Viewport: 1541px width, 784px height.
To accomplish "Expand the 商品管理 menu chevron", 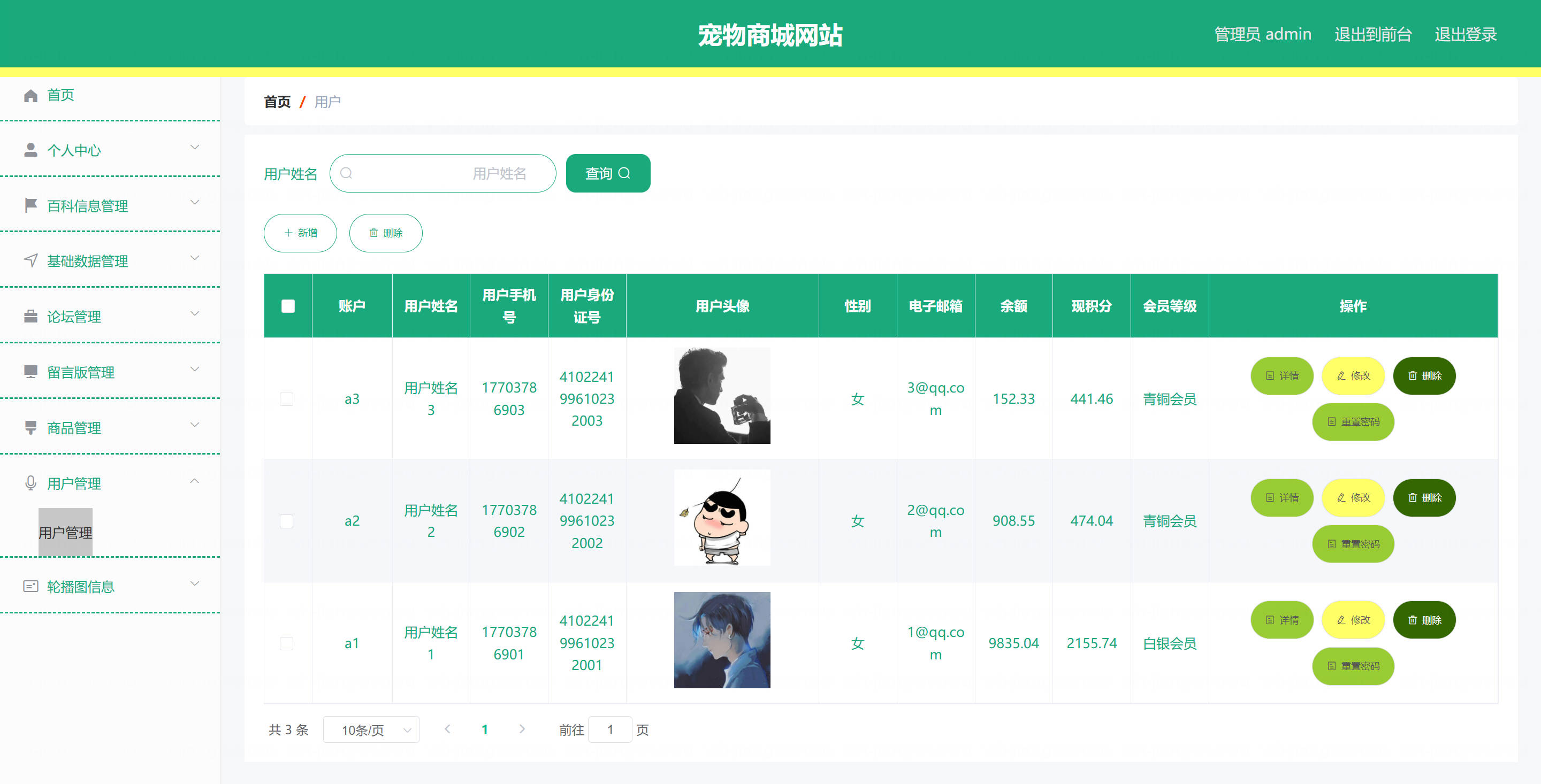I will tap(194, 425).
